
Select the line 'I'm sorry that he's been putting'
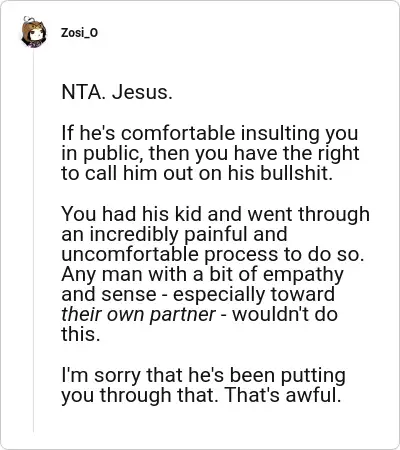point(203,376)
